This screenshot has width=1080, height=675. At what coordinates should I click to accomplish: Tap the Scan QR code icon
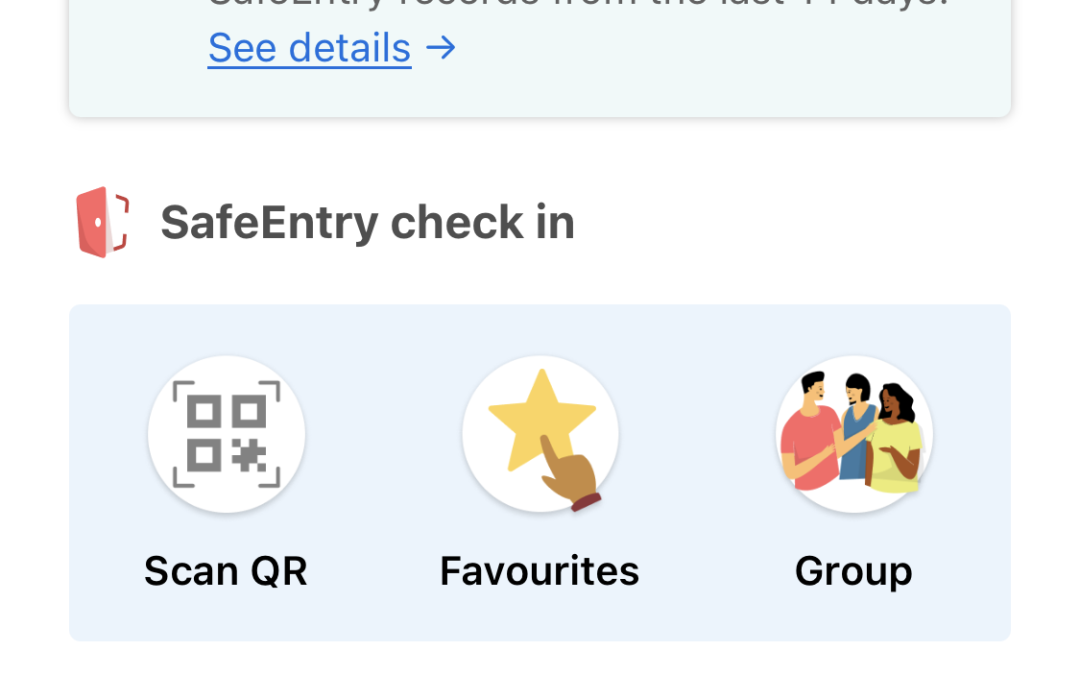coord(226,435)
